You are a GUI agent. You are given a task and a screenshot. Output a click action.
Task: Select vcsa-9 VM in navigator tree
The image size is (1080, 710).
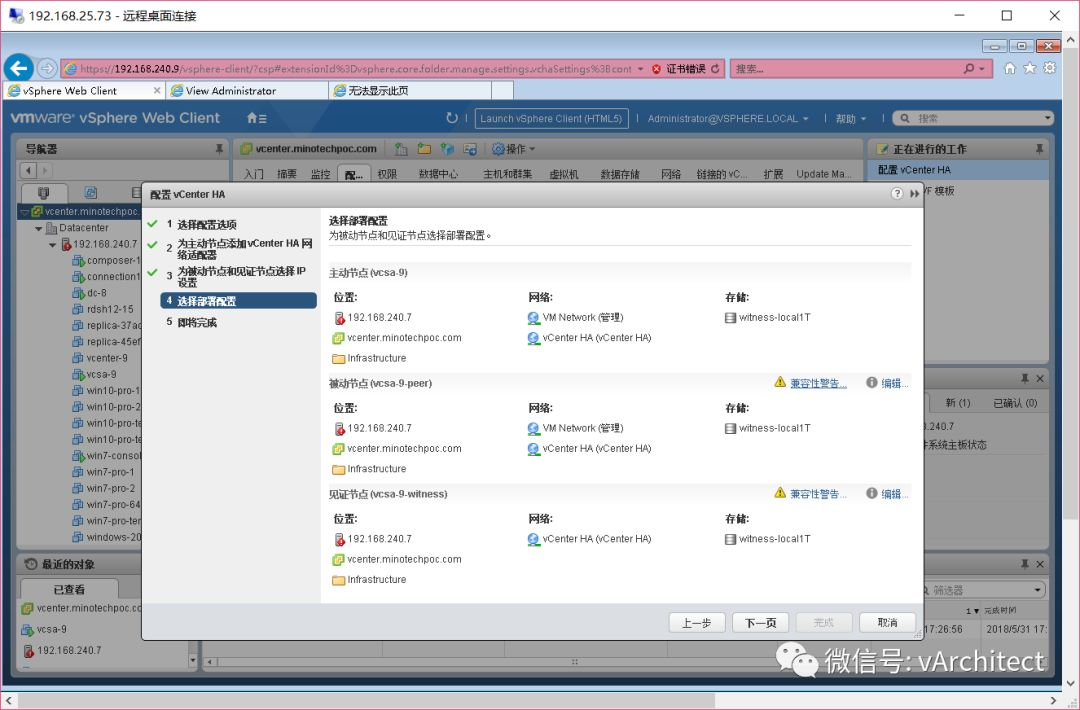(101, 375)
